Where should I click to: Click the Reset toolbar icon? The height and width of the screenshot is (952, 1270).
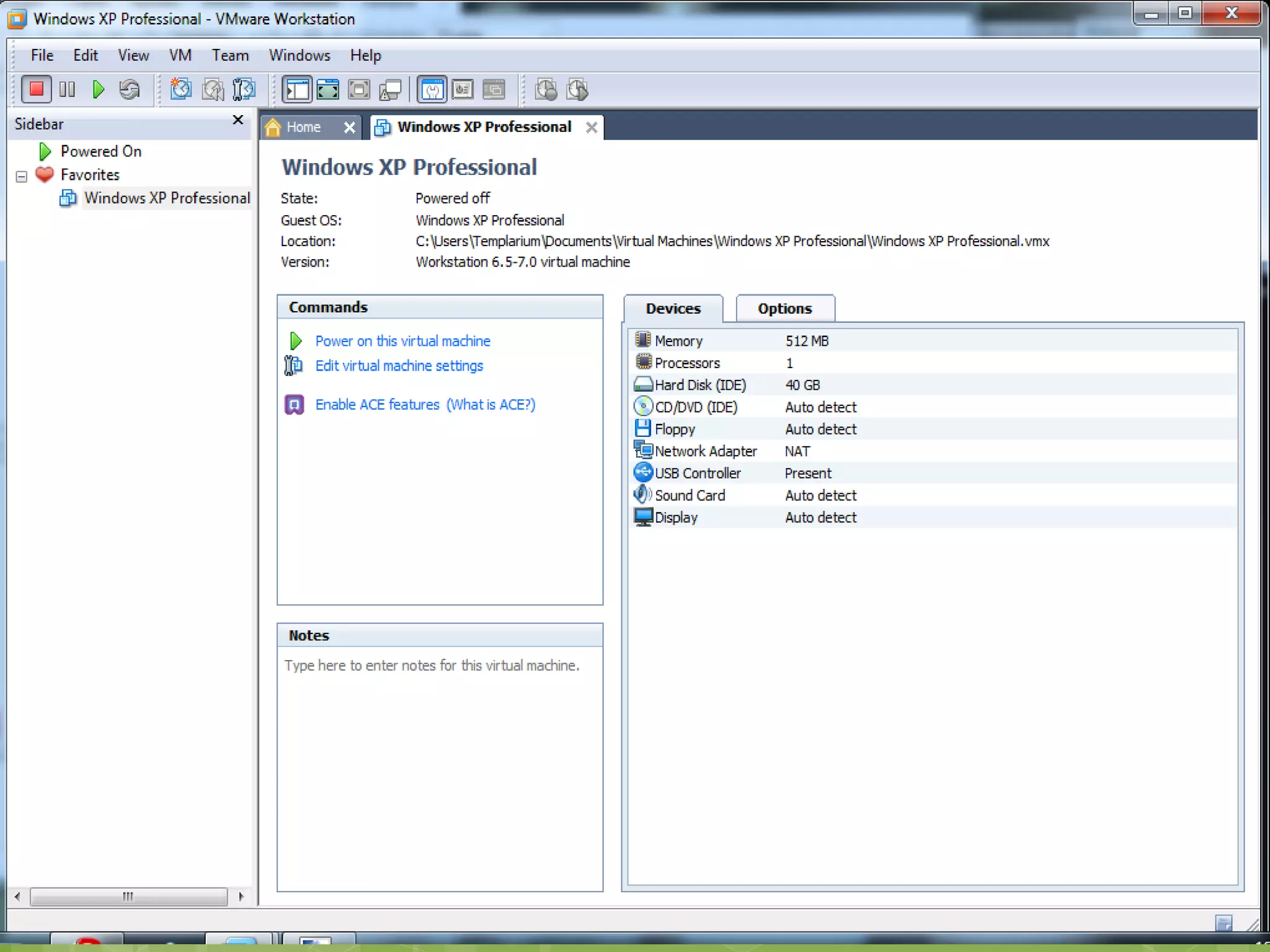point(130,89)
